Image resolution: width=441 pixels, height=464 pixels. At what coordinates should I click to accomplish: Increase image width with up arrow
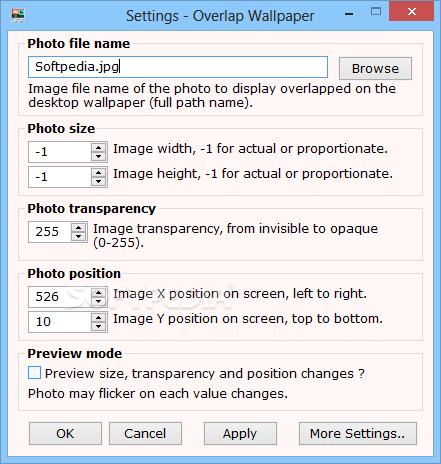98,148
